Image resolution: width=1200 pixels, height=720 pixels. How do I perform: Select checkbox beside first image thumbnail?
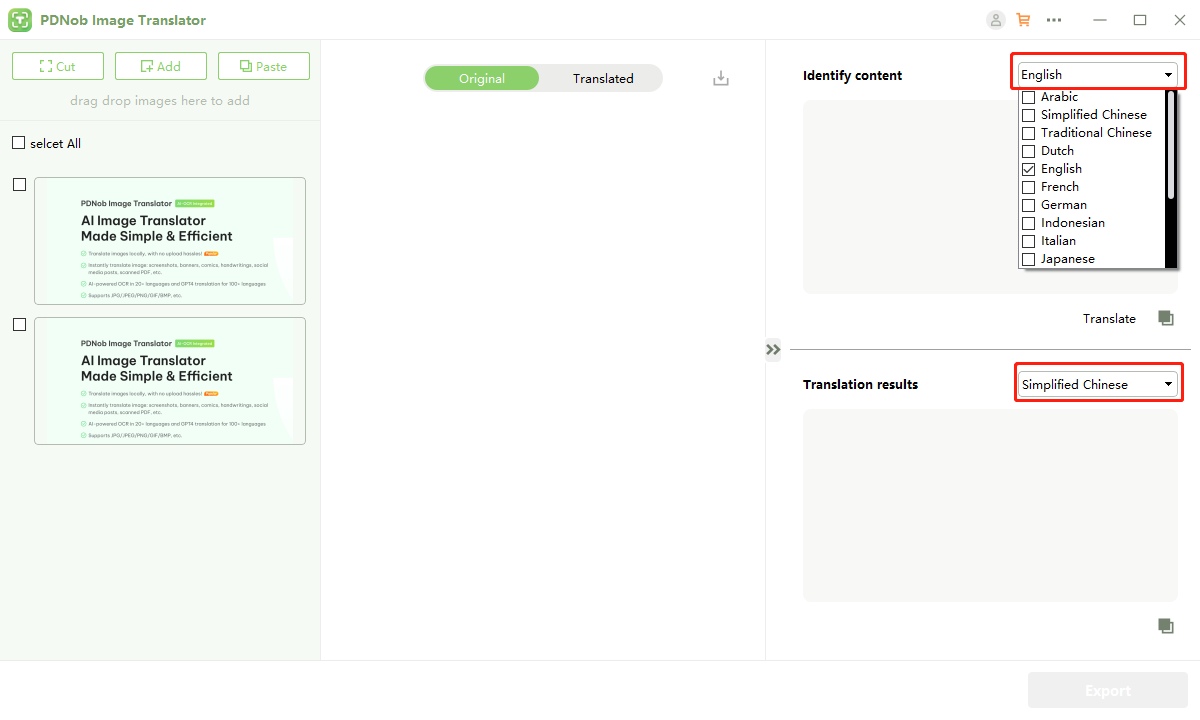[19, 185]
